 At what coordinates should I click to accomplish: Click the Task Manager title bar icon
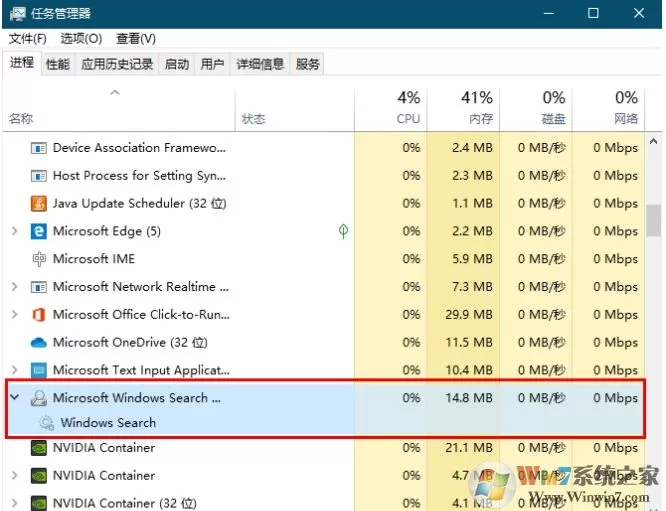[x=17, y=14]
